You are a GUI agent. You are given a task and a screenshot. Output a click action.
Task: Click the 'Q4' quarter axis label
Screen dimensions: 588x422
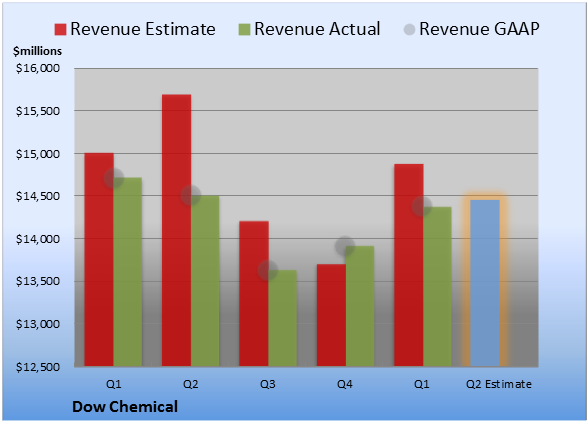pyautogui.click(x=345, y=384)
